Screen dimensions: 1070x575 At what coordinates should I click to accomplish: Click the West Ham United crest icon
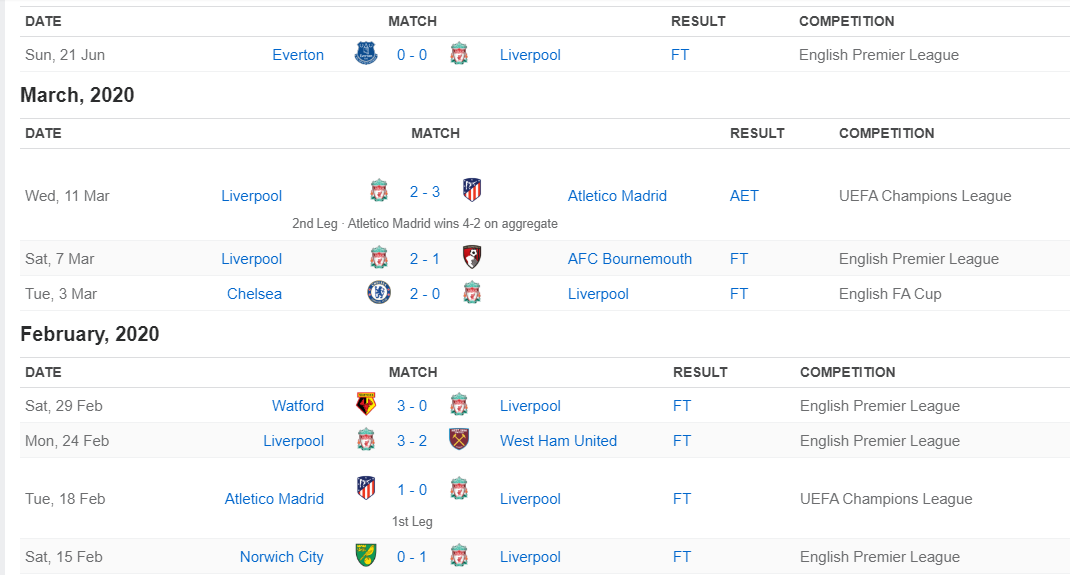click(x=459, y=439)
